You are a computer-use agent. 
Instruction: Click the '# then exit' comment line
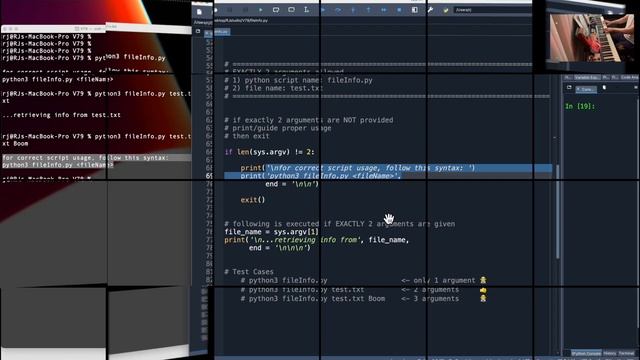(x=247, y=136)
